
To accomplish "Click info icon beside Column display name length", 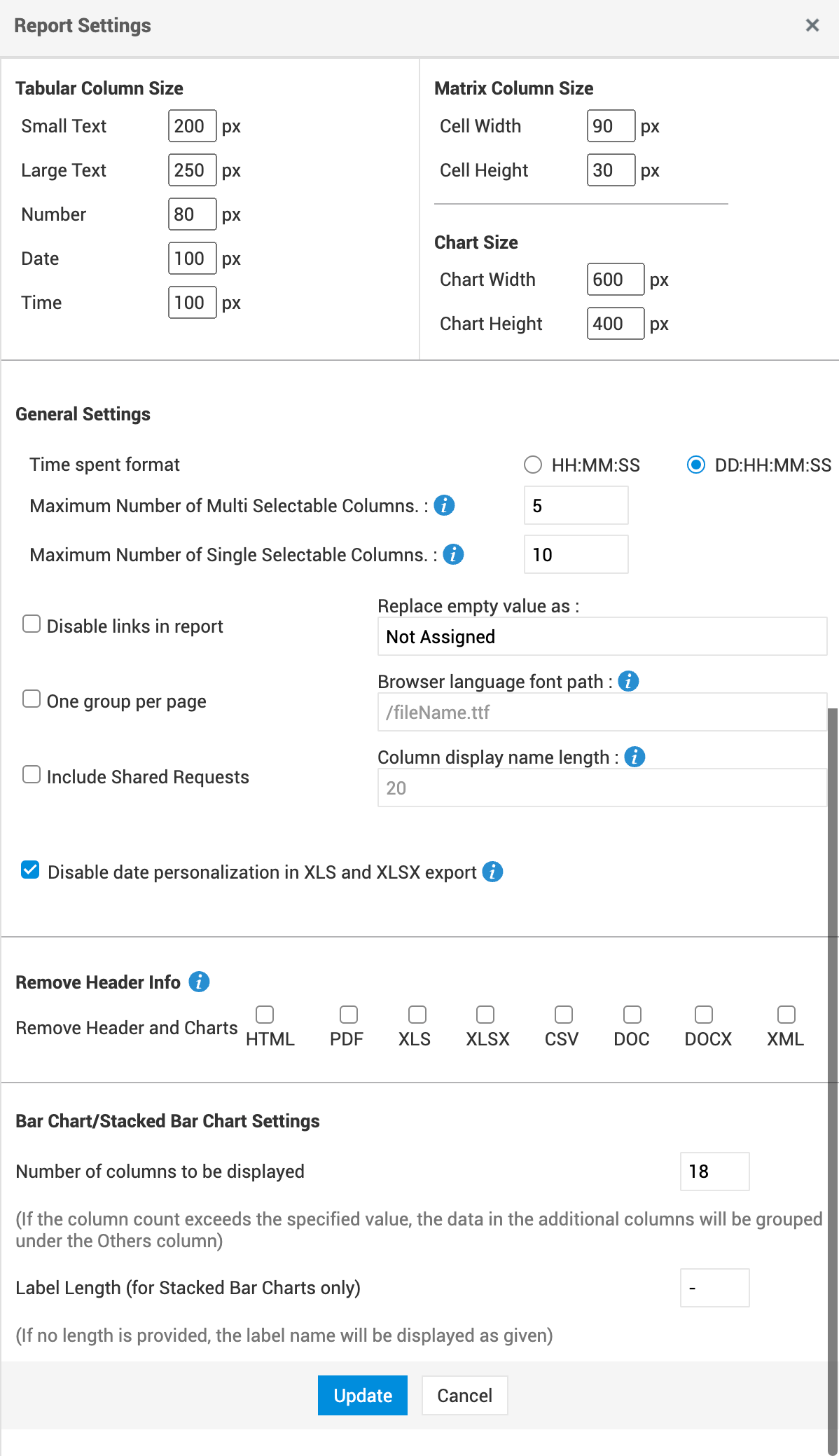I will tap(635, 757).
